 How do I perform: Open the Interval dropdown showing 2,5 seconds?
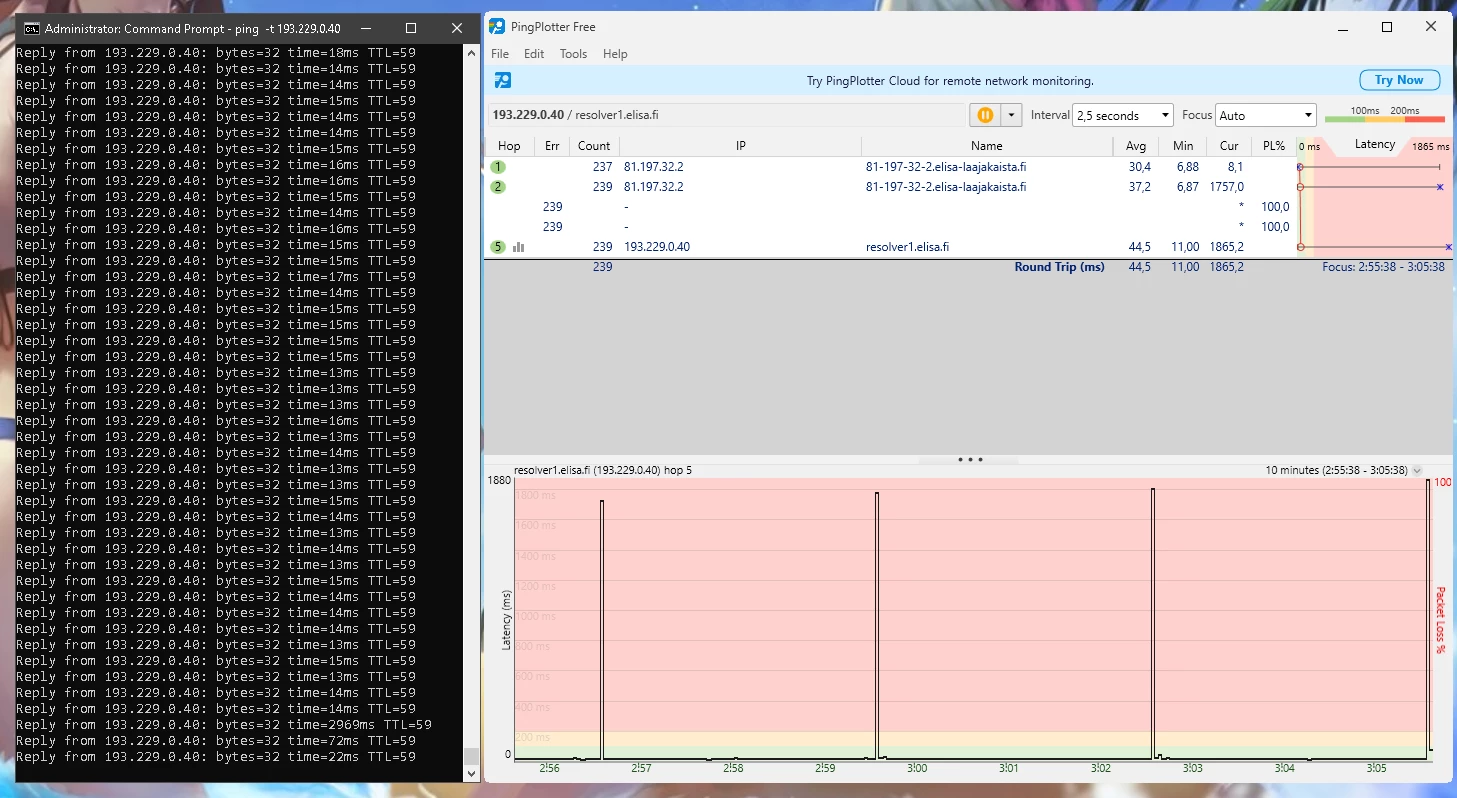[x=1122, y=115]
